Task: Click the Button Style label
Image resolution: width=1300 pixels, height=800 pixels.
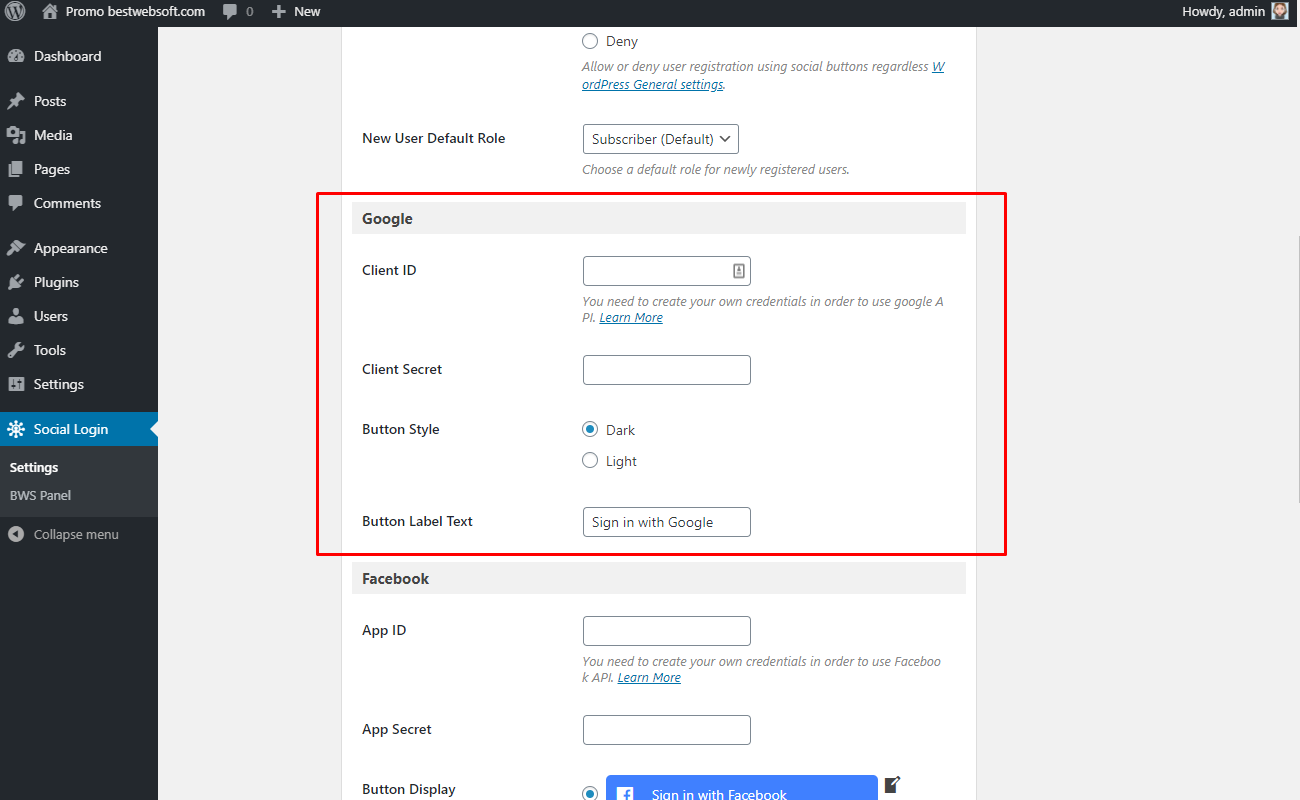Action: pos(401,429)
